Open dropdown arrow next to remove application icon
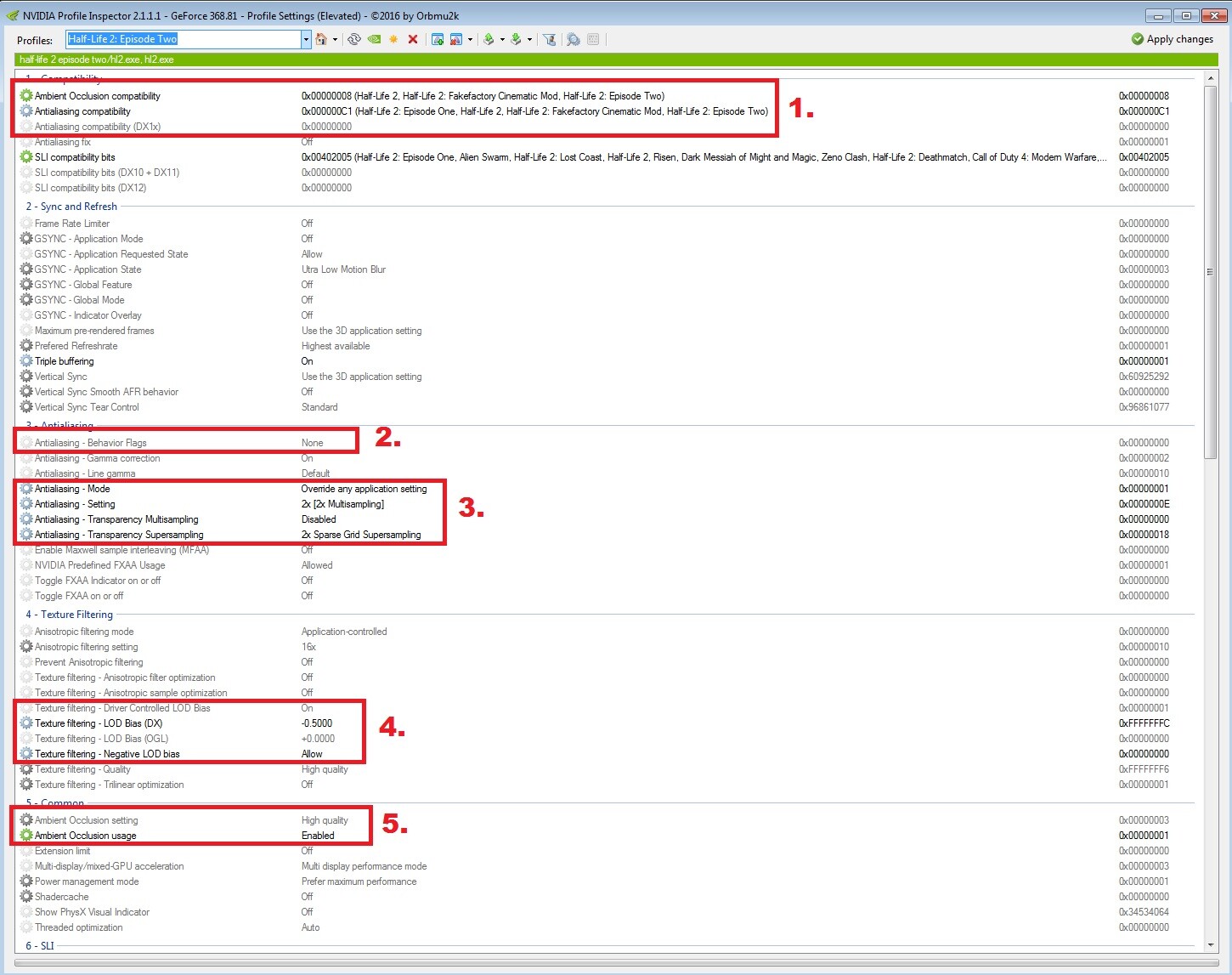 (470, 39)
